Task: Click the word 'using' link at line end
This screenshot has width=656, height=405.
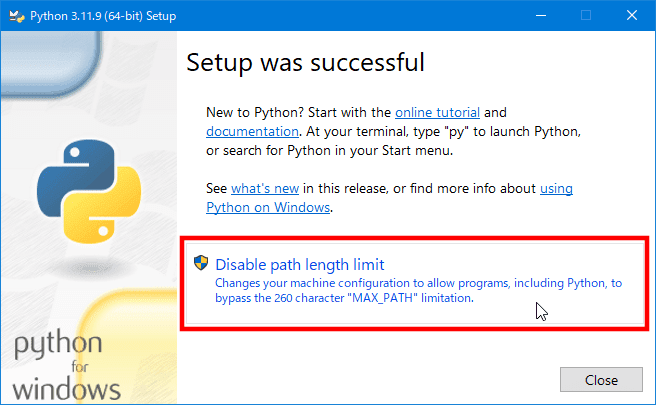Action: (556, 189)
